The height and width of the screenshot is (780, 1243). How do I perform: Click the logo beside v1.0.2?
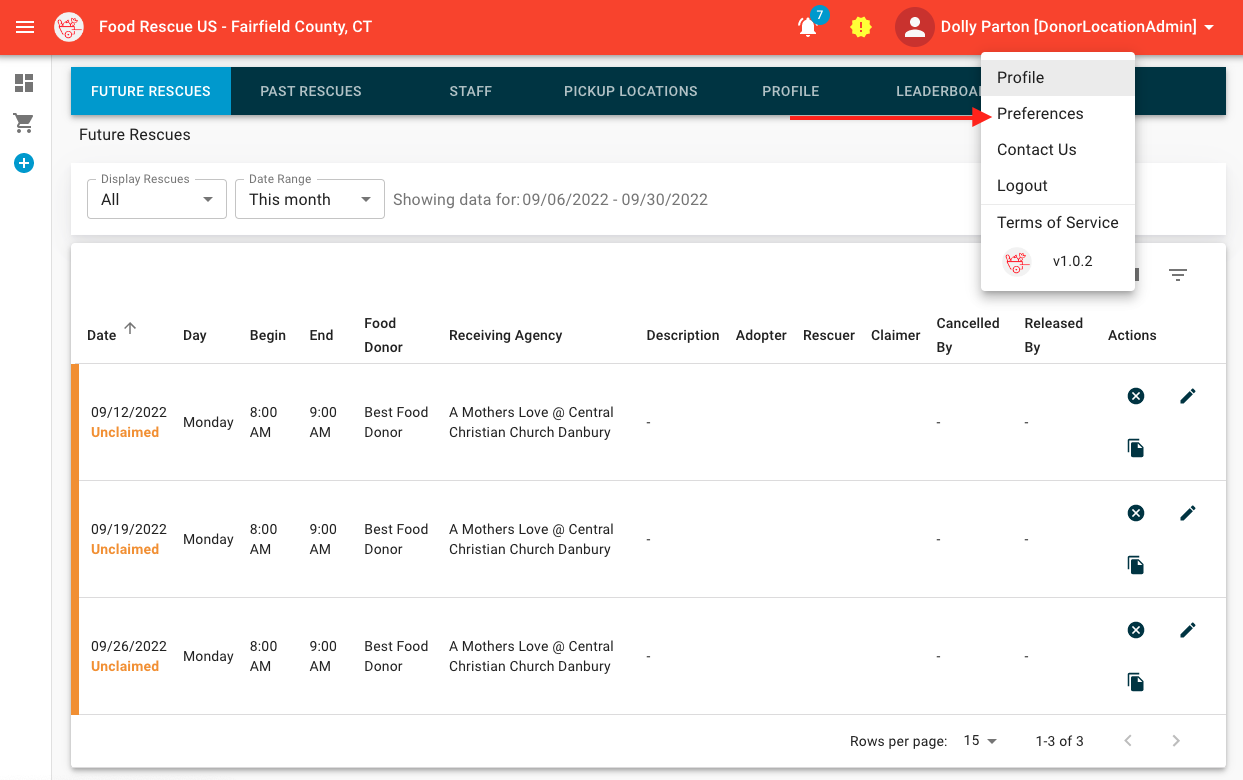point(1017,262)
